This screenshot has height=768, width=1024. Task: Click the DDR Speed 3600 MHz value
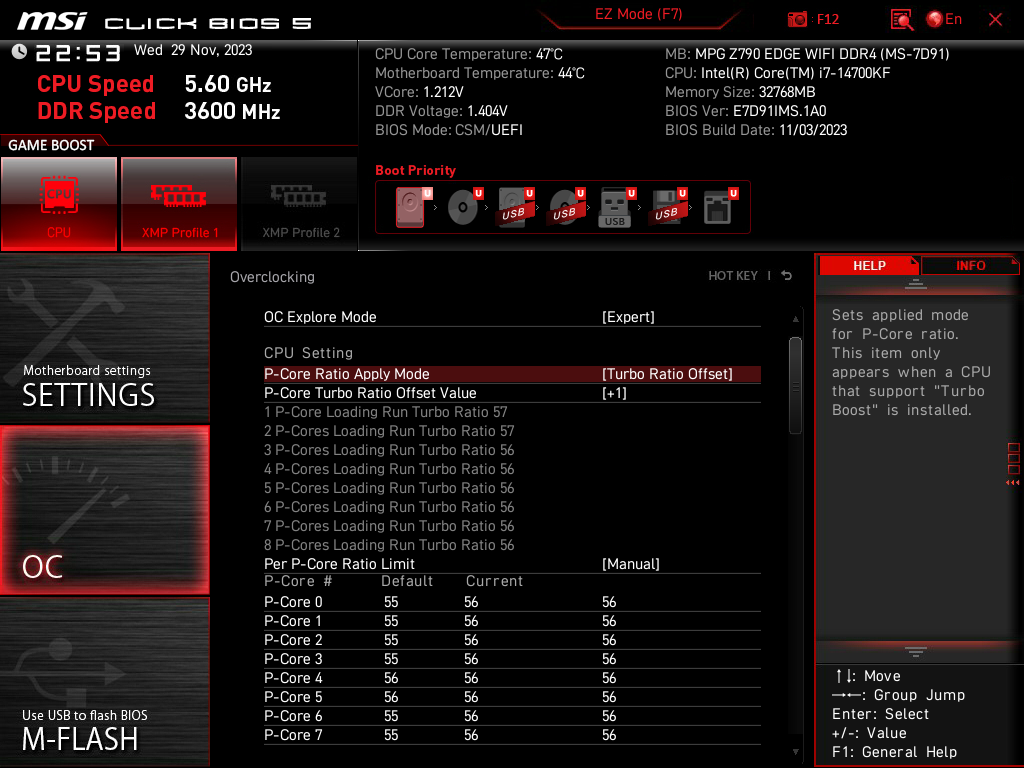(x=232, y=111)
